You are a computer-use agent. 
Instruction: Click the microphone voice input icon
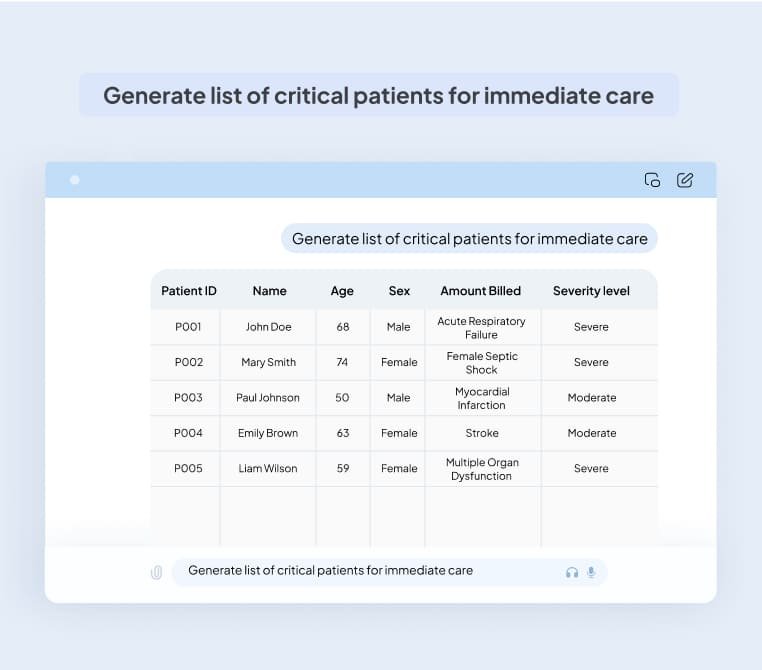(591, 572)
